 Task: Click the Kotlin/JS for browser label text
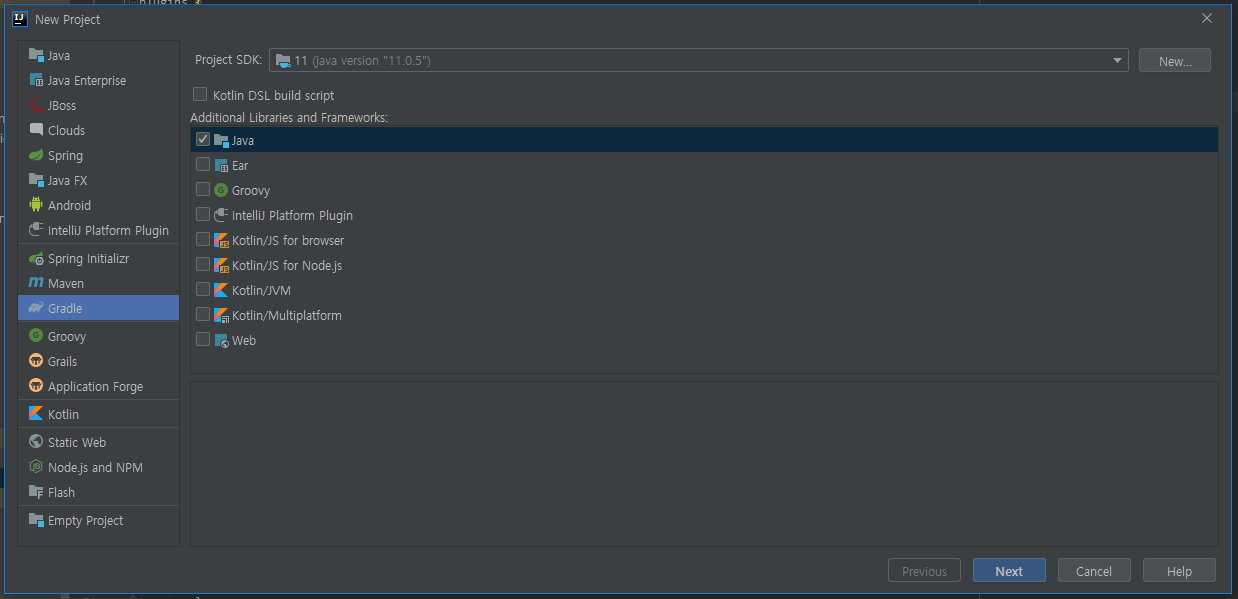tap(288, 240)
